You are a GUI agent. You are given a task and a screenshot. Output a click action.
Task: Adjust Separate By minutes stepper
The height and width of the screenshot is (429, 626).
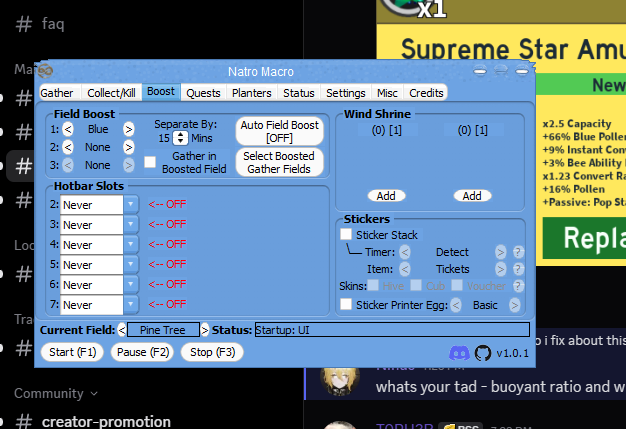coord(180,138)
